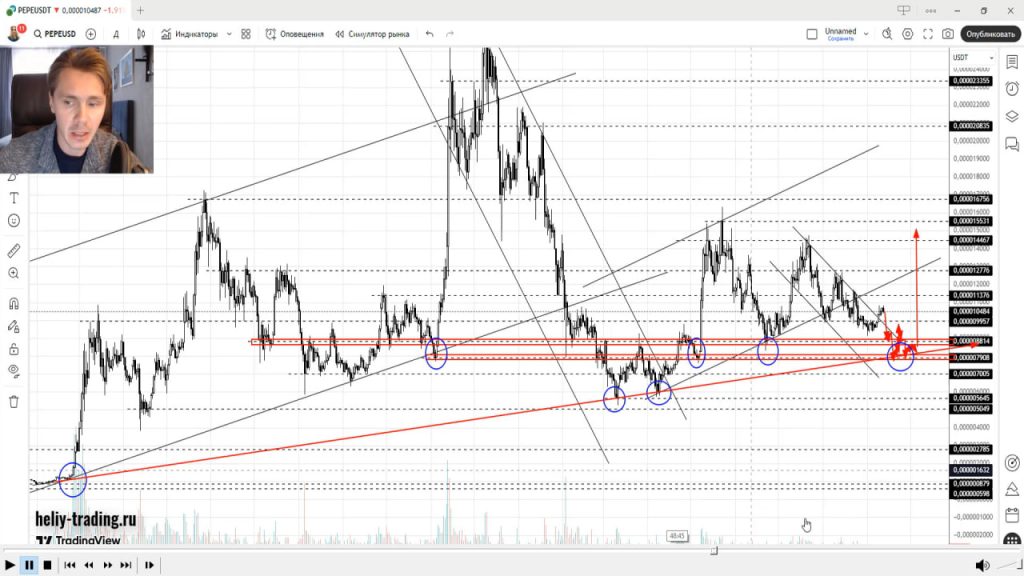
Task: Take a chart snapshot with camera icon
Action: pos(947,33)
